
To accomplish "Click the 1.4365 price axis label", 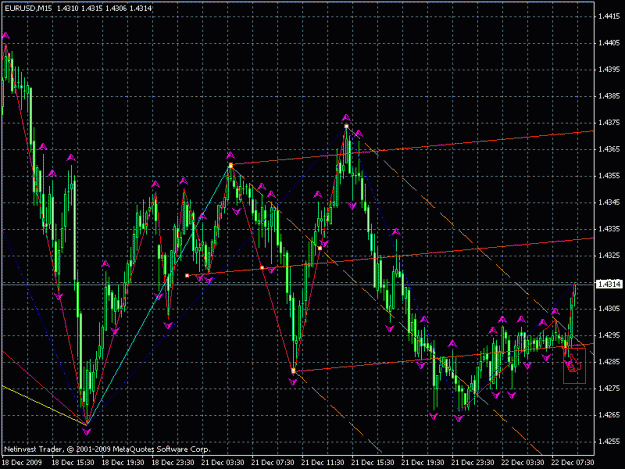I will (x=609, y=149).
